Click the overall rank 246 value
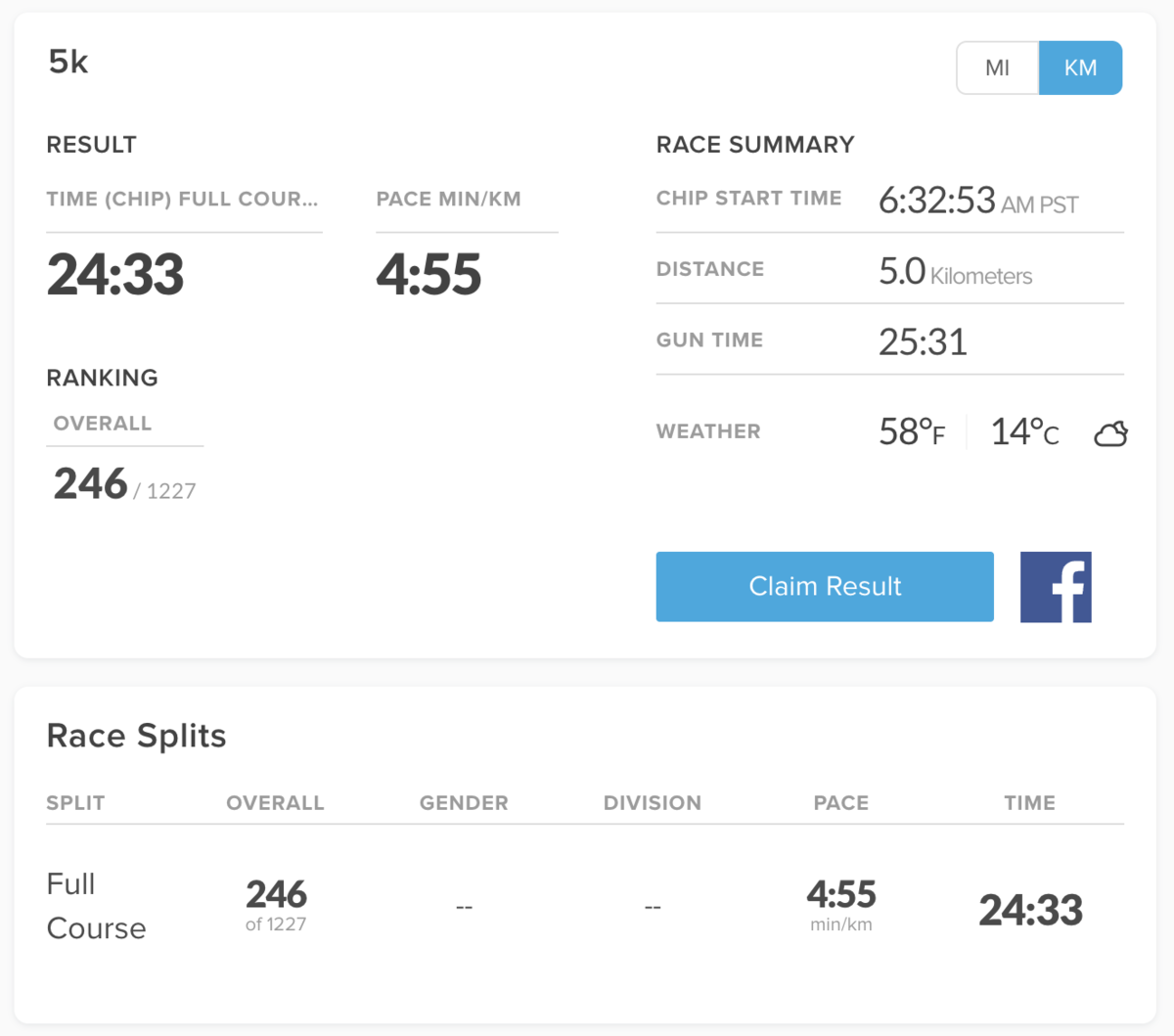 [91, 483]
